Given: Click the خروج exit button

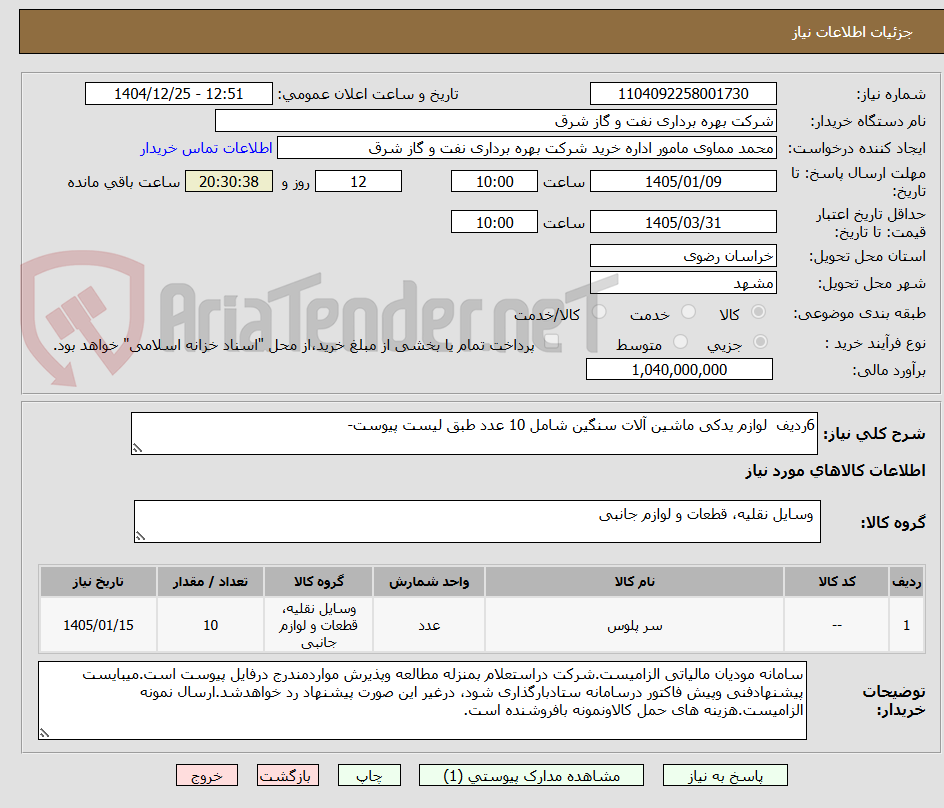Looking at the screenshot, I should (206, 775).
